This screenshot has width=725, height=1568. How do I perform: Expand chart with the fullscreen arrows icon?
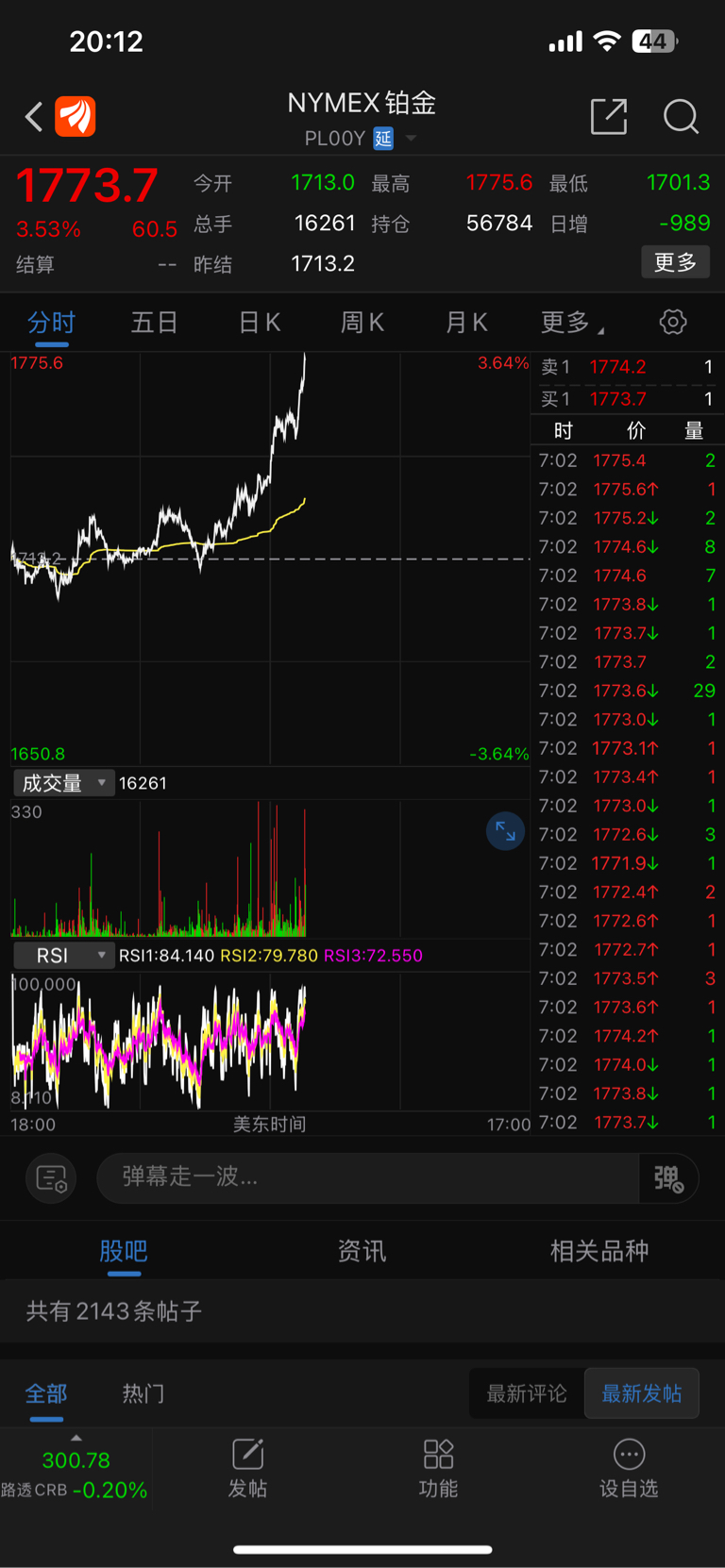click(x=505, y=831)
